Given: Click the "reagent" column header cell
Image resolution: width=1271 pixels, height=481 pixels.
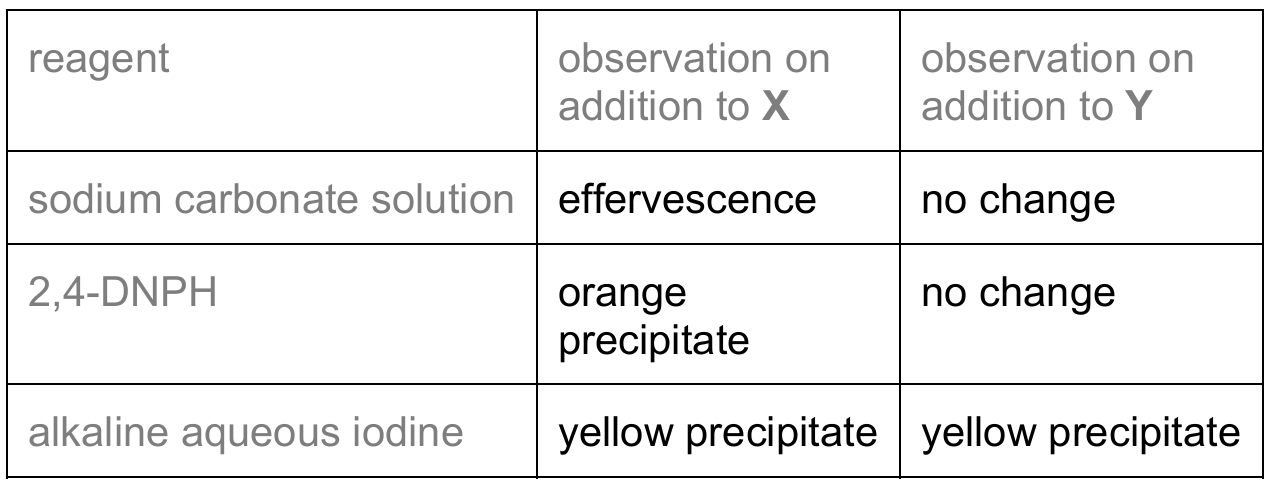Looking at the screenshot, I should click(98, 62).
